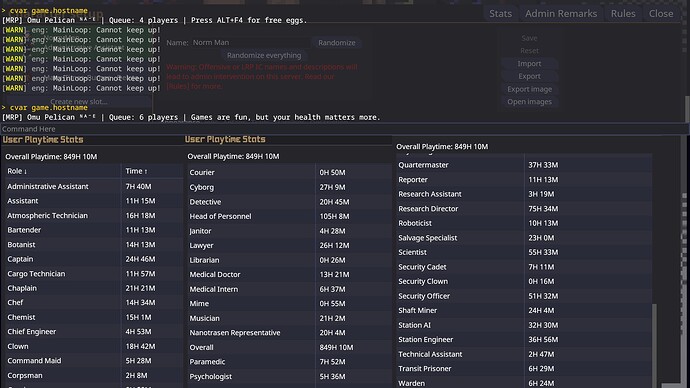Click the Chaplain role row

93,288
